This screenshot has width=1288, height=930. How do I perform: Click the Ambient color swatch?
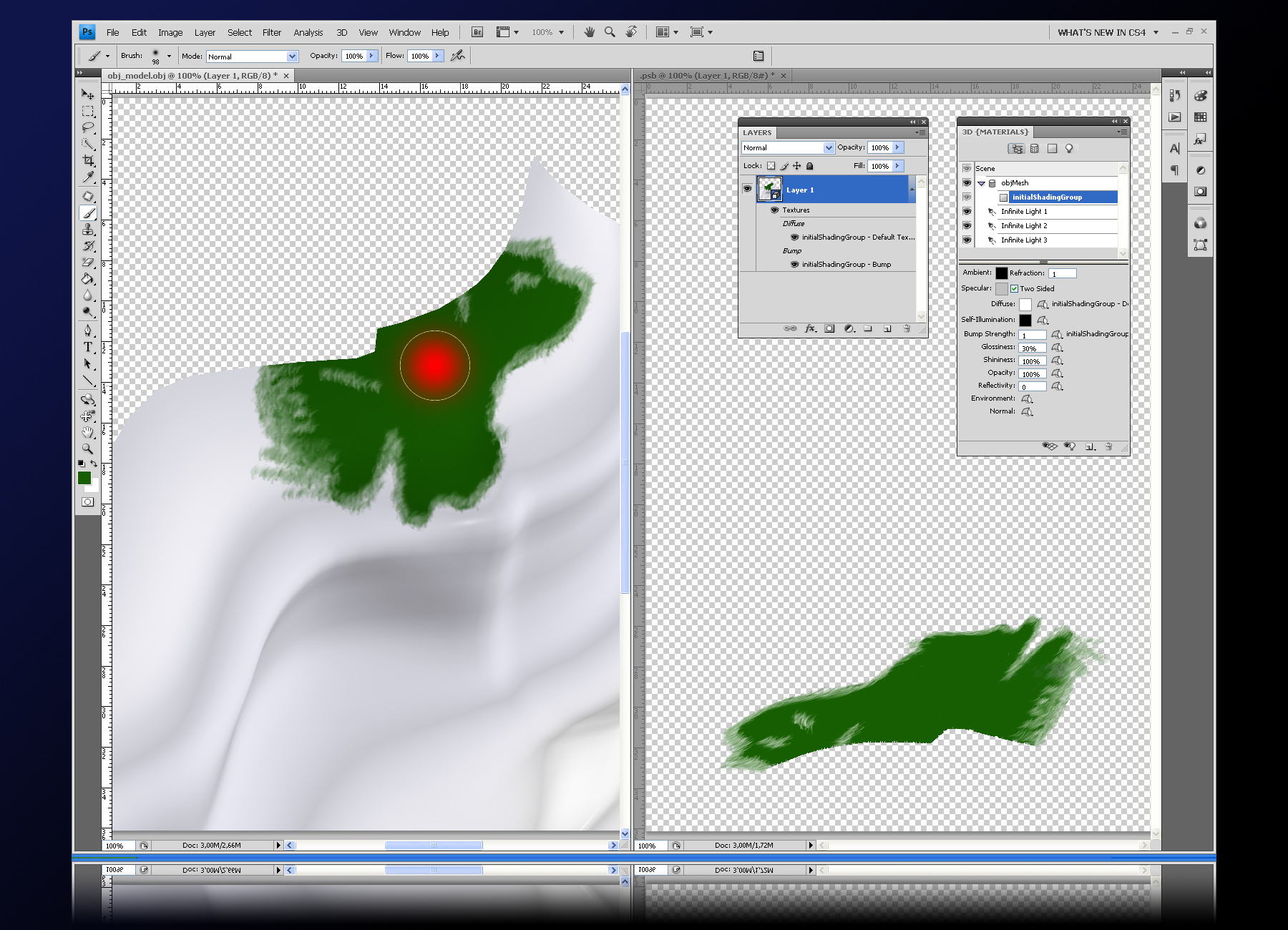(x=1001, y=273)
